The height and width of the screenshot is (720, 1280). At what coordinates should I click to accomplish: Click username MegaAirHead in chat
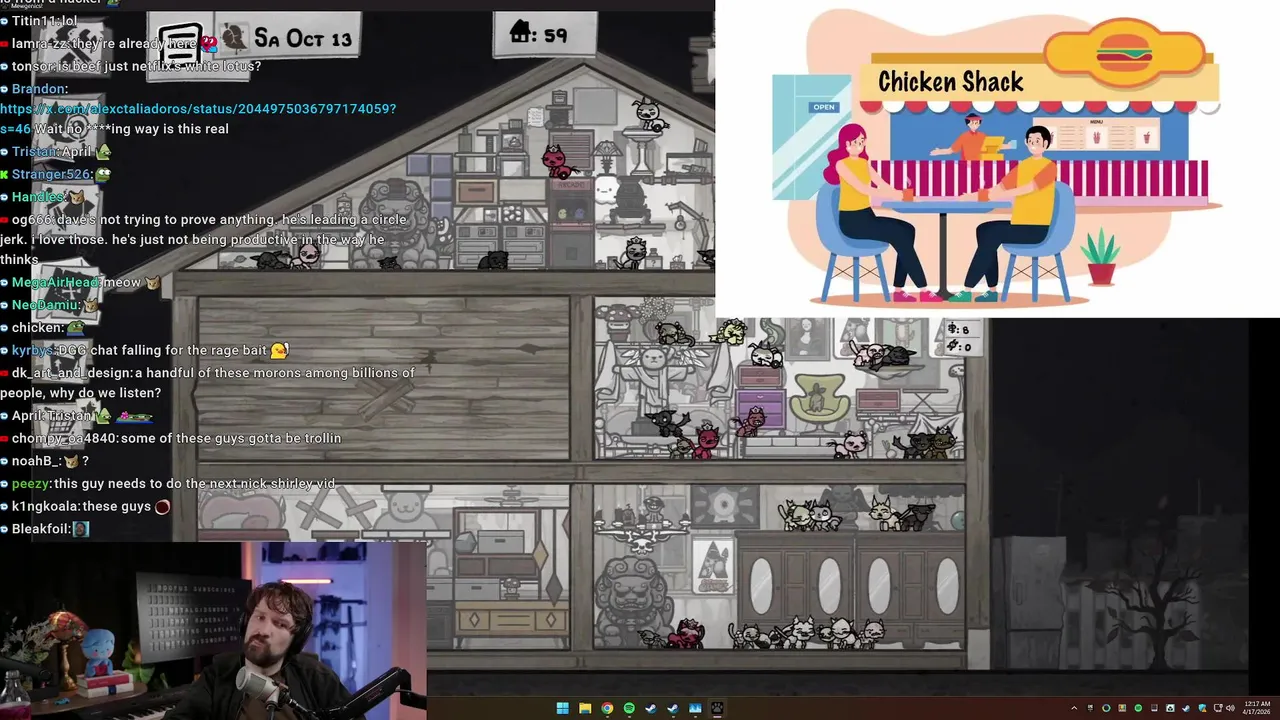[56, 282]
